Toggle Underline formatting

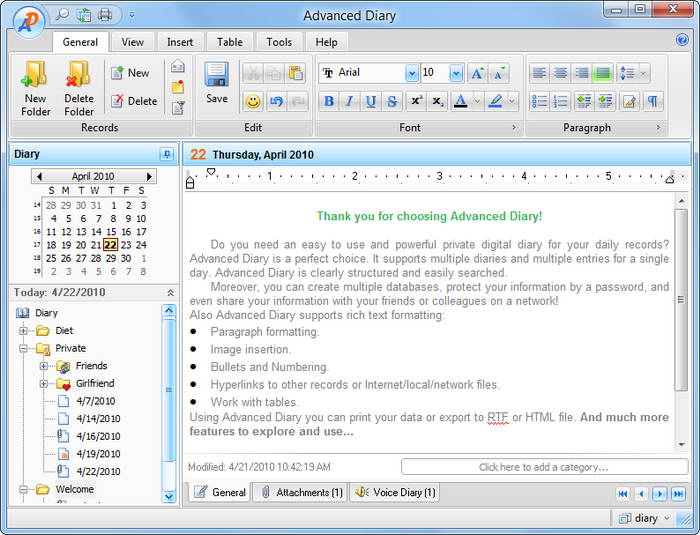(x=371, y=101)
